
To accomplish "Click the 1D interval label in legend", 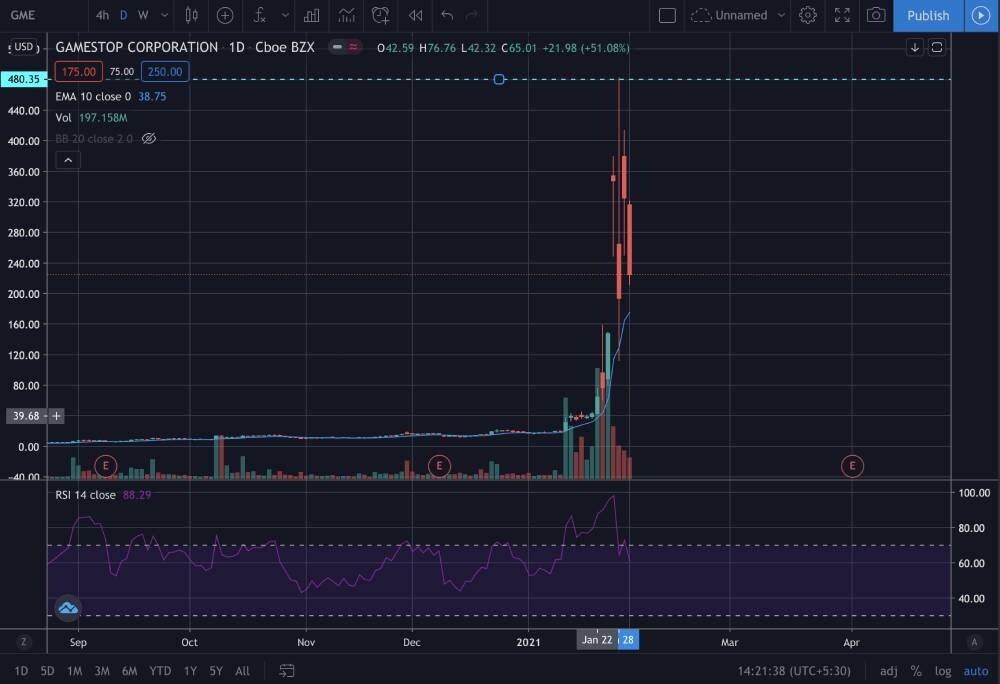I will tap(237, 47).
